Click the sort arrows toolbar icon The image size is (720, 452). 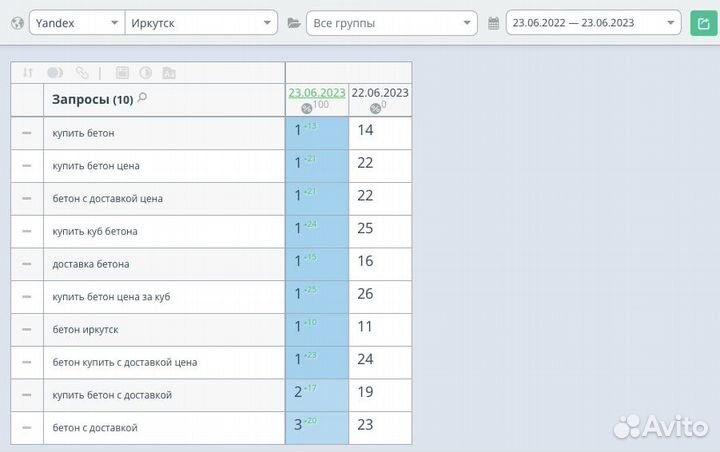tap(28, 73)
